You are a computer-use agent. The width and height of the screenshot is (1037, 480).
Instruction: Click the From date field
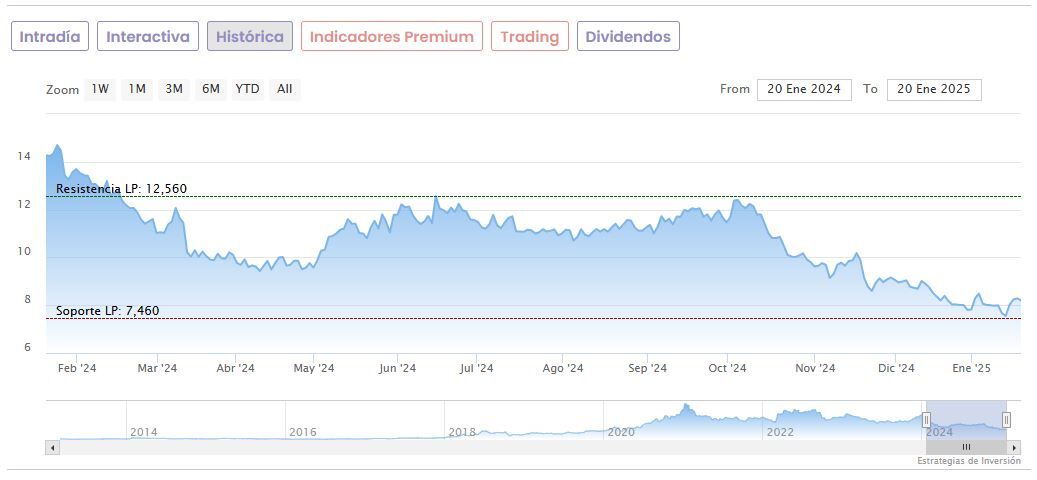[804, 89]
